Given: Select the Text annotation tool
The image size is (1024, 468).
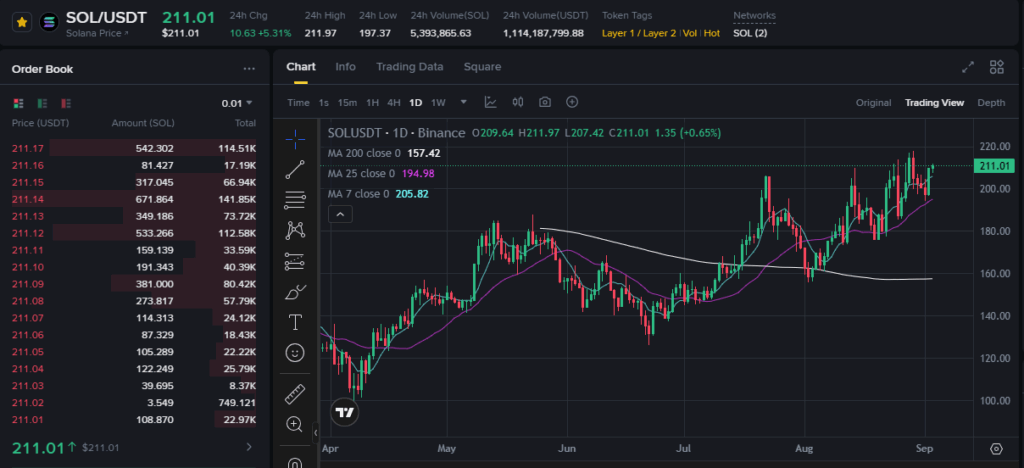Looking at the screenshot, I should [x=295, y=322].
